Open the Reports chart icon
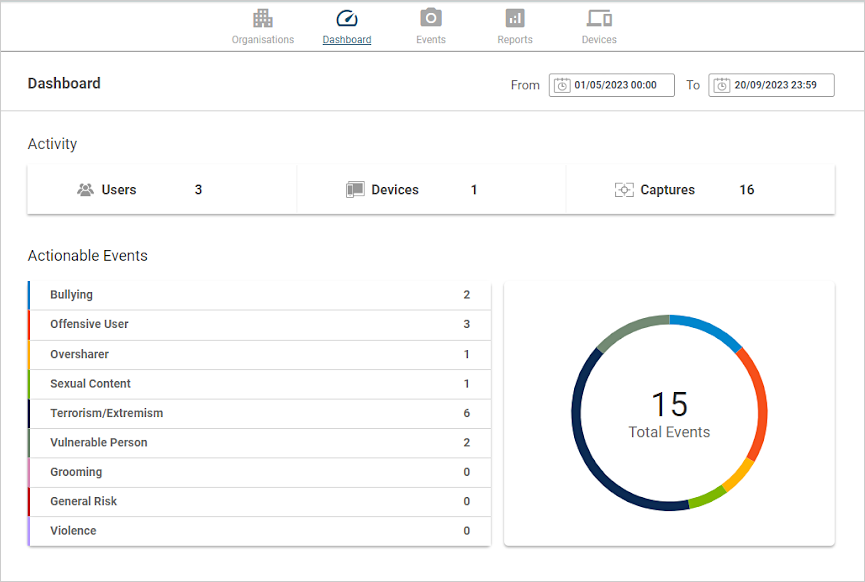 click(x=515, y=18)
